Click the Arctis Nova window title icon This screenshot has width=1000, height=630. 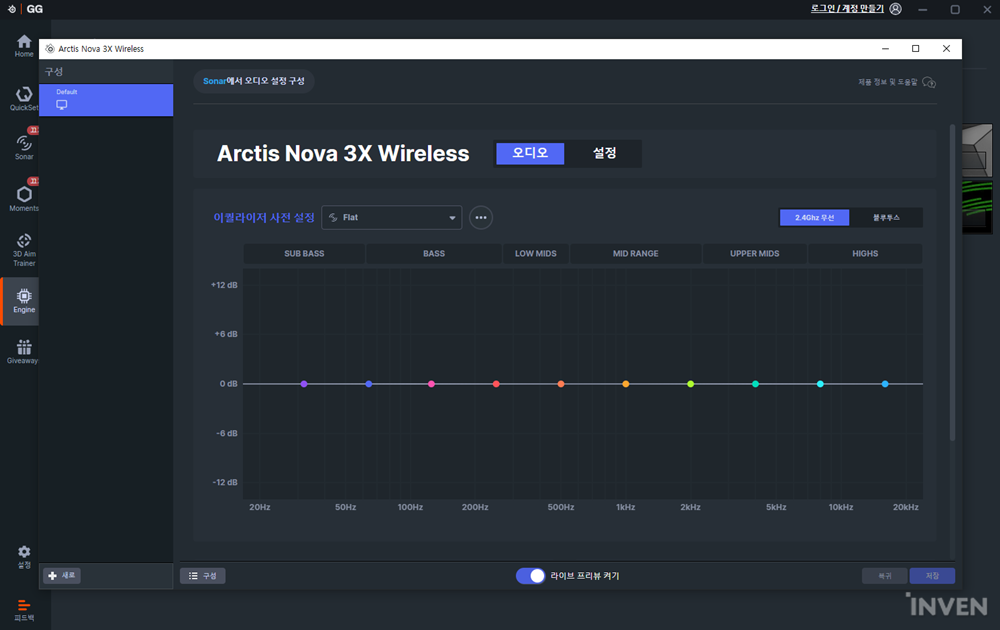(50, 48)
